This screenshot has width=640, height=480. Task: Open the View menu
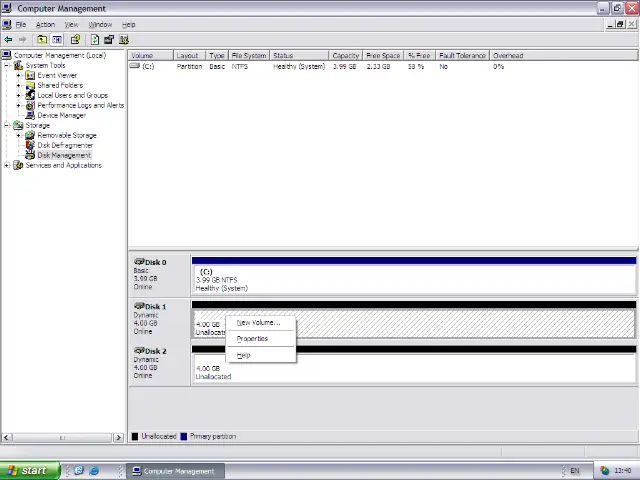(x=71, y=24)
